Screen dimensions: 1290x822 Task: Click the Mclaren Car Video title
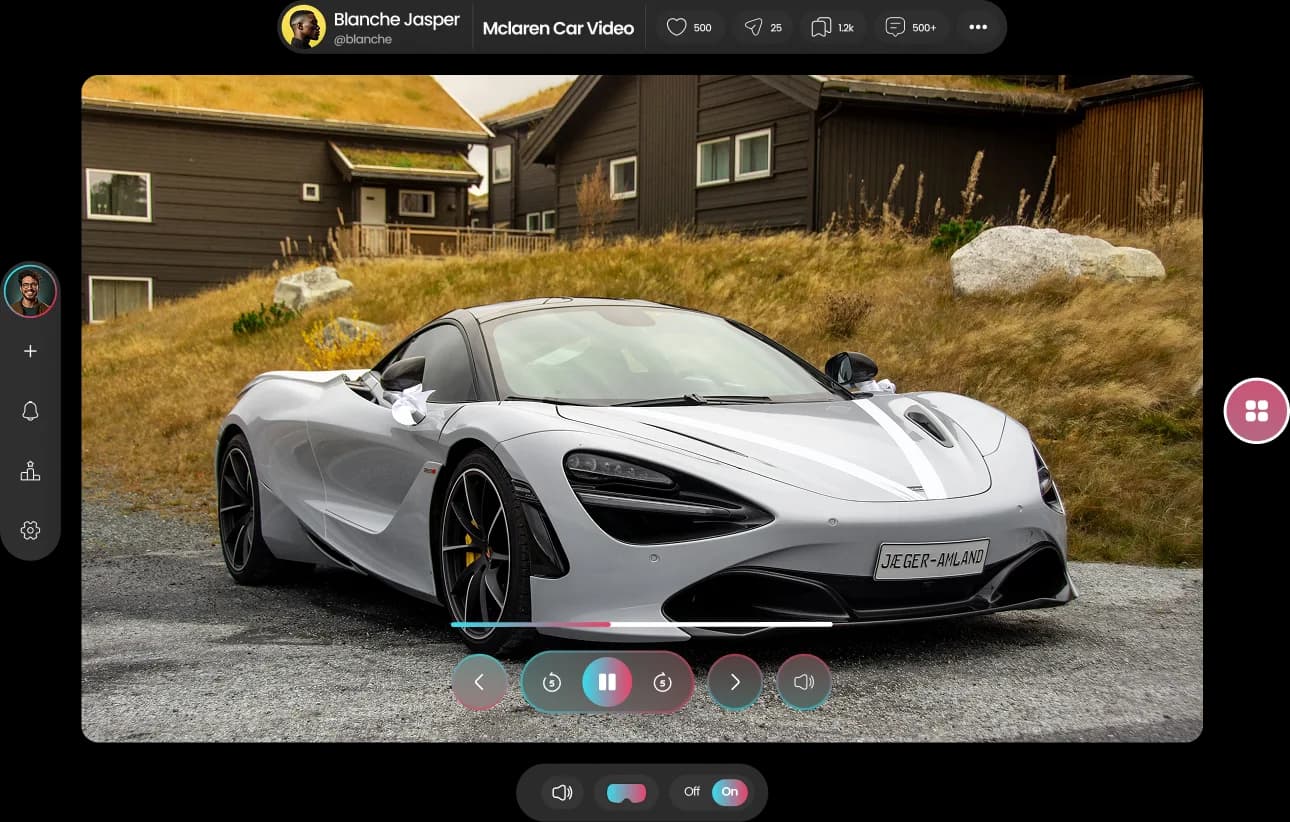pyautogui.click(x=558, y=28)
